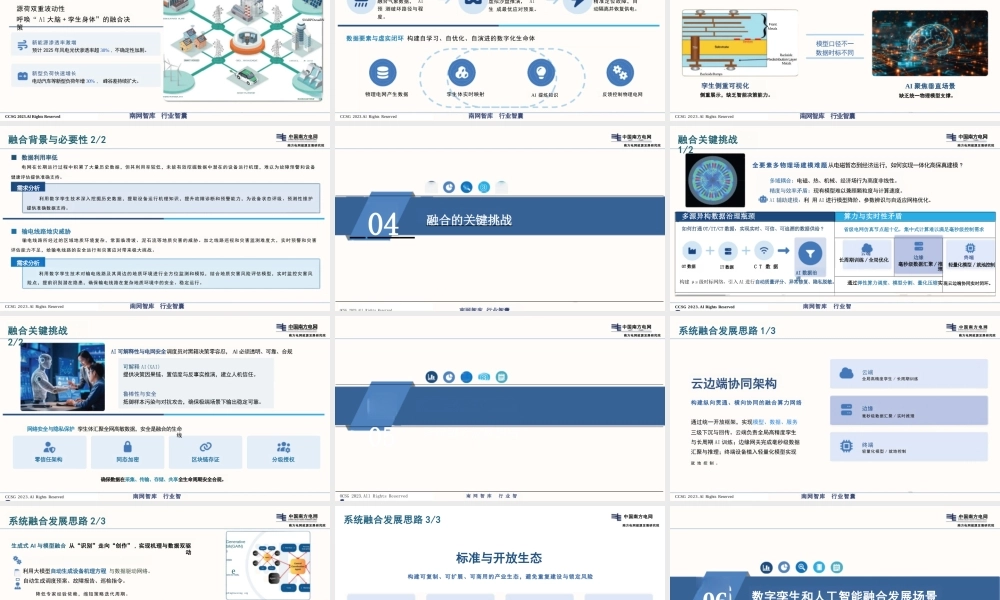Click the 物理电网产生数据 database icon

pyautogui.click(x=383, y=72)
